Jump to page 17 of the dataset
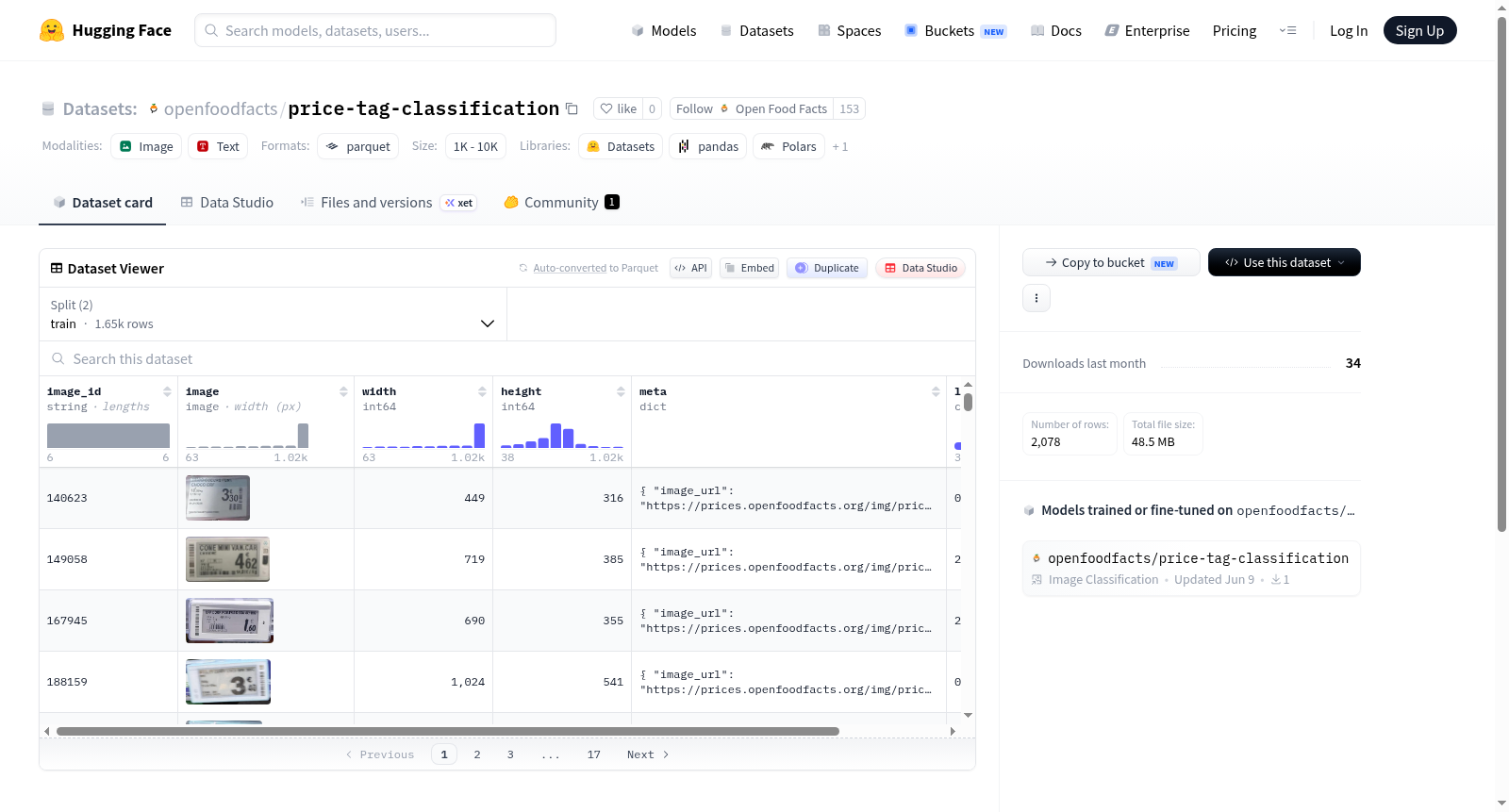Screen dimensions: 1509x812 click(x=594, y=754)
